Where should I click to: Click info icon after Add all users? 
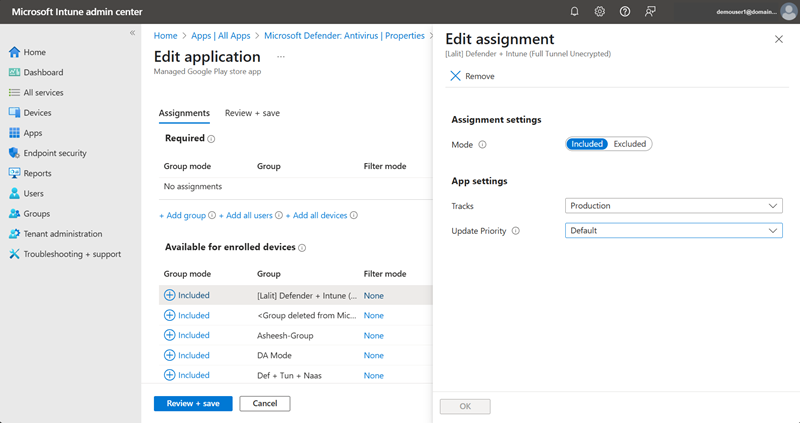[279, 215]
